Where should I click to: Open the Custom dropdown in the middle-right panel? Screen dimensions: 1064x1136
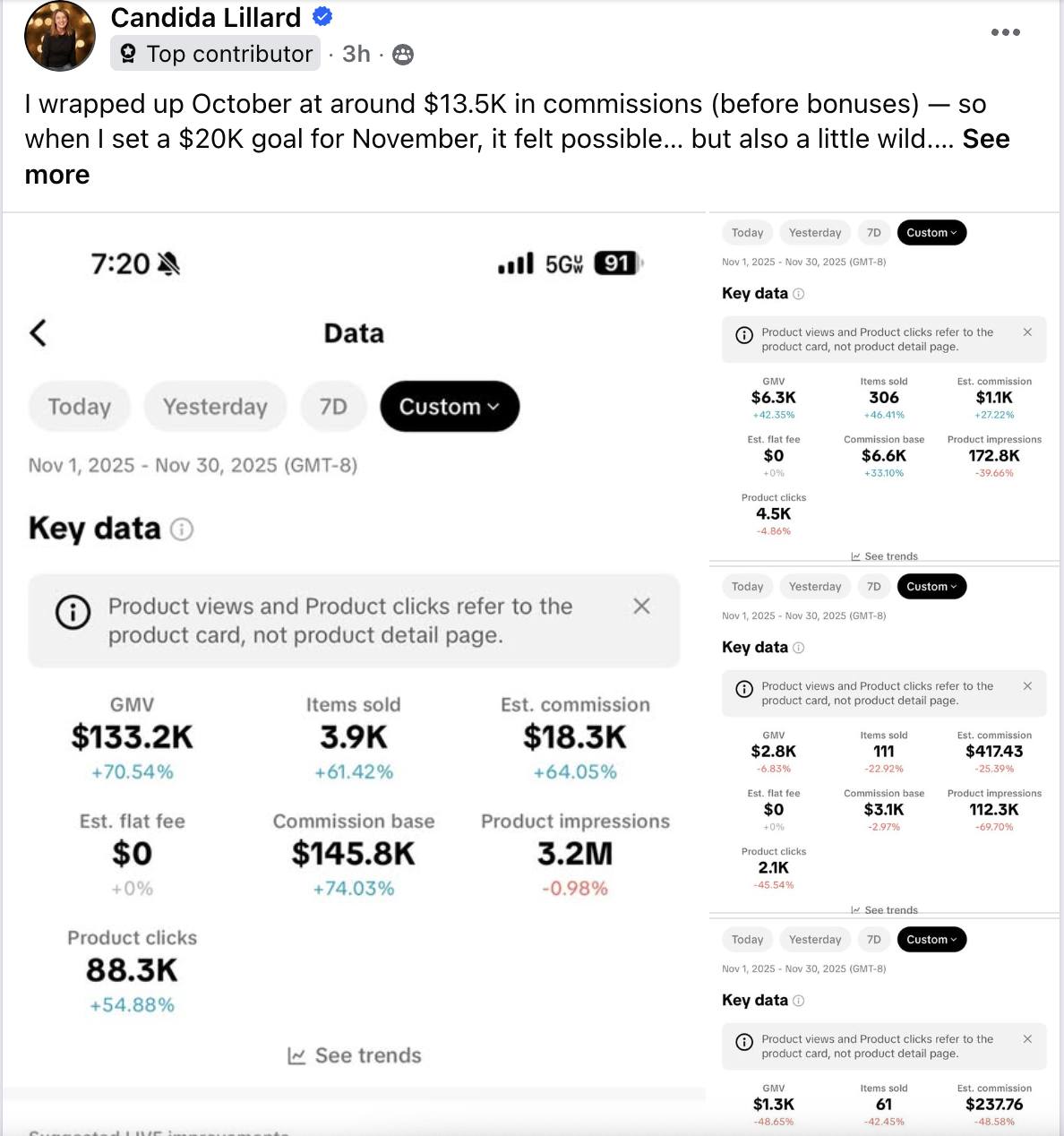pyautogui.click(x=931, y=586)
